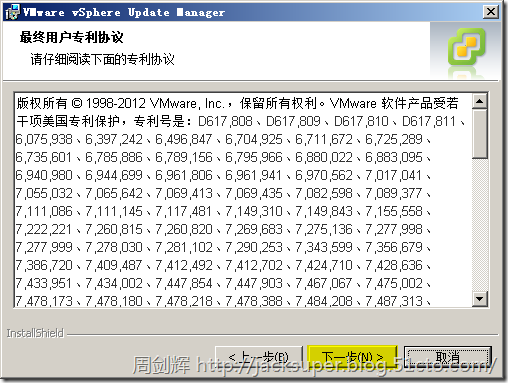
Task: Click the scrollbar up arrow in patent text
Action: coord(480,101)
